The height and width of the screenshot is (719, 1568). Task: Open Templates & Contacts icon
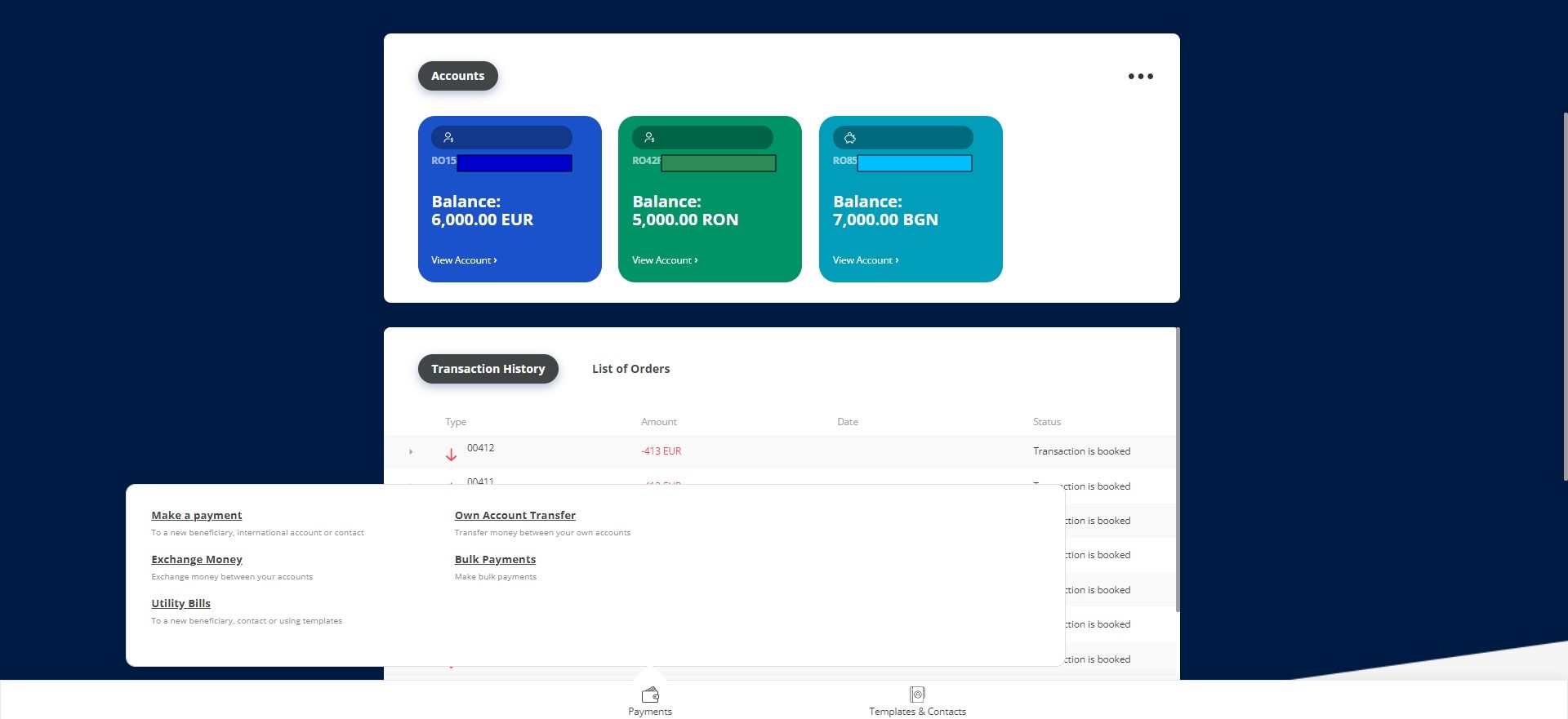[x=917, y=695]
